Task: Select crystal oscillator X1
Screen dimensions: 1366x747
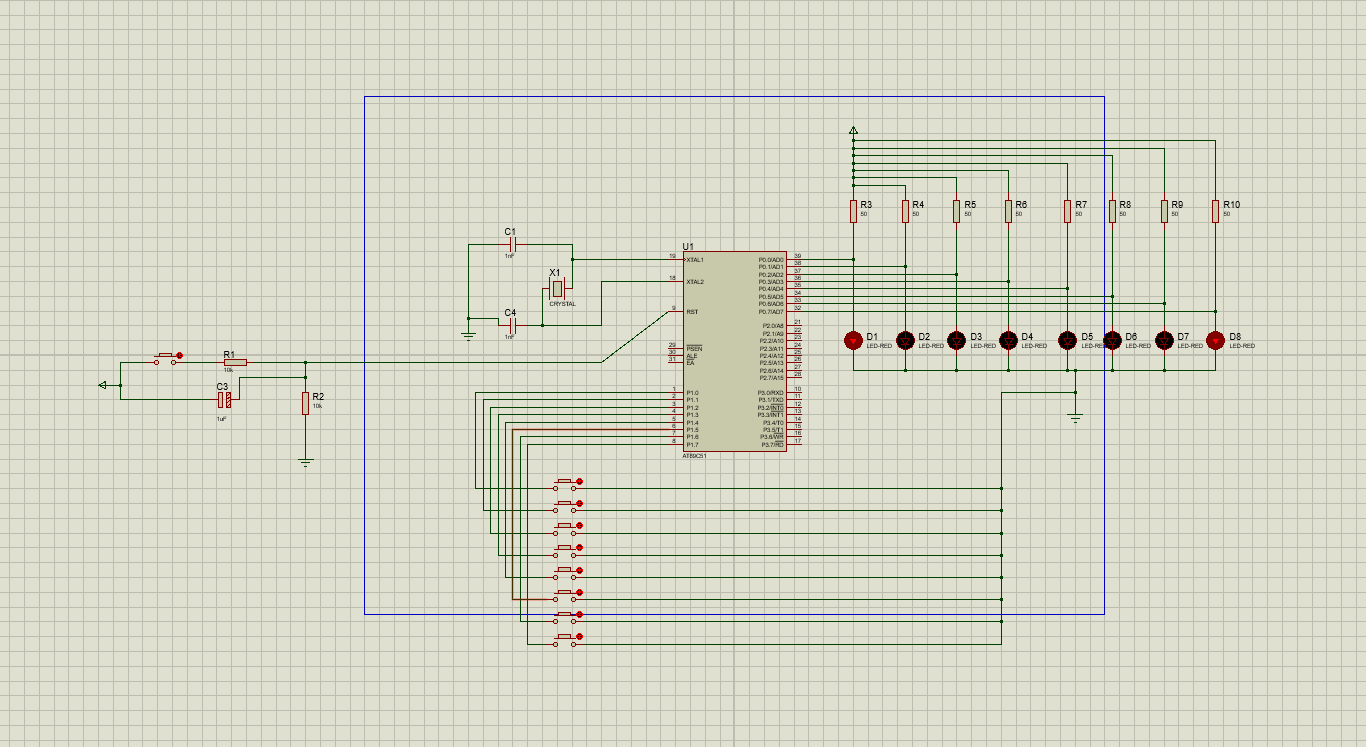Action: (x=558, y=288)
